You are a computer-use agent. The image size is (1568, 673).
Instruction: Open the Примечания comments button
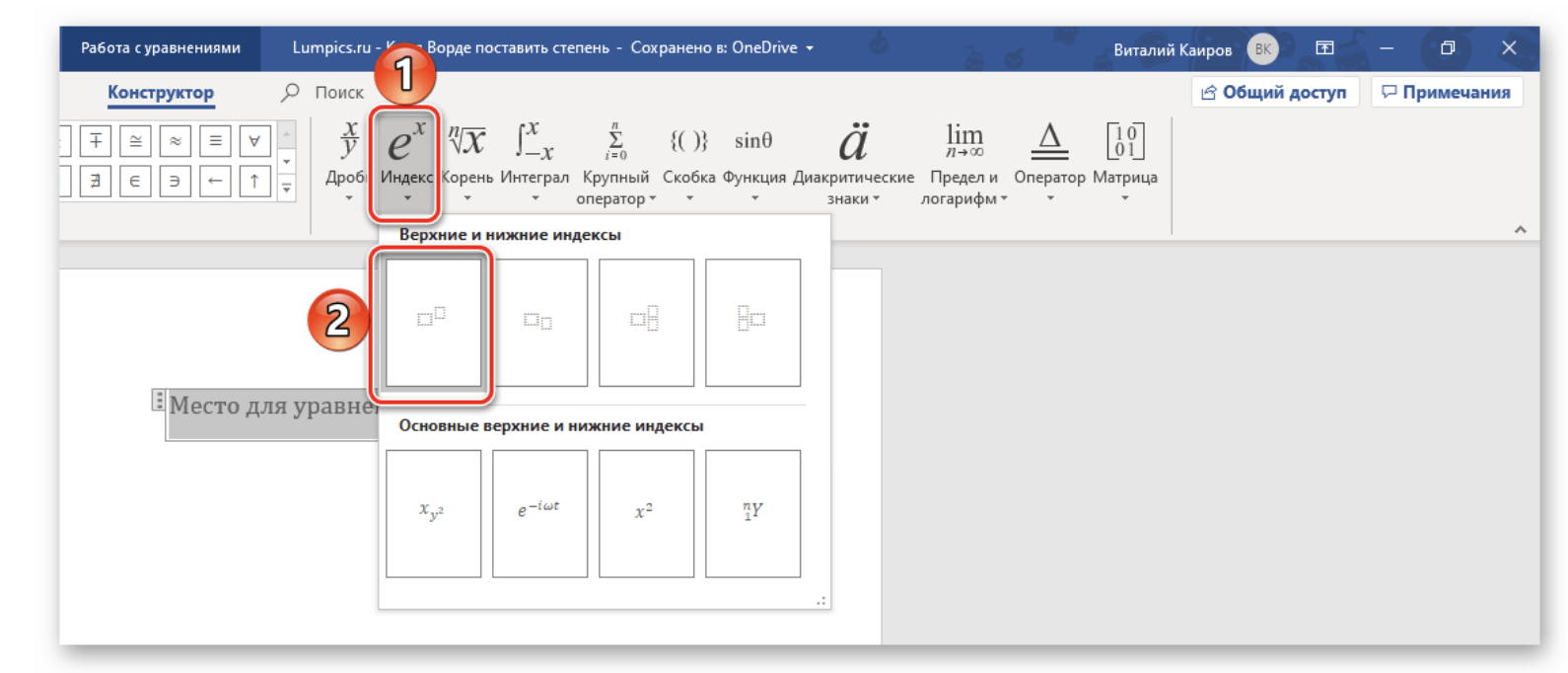1446,92
